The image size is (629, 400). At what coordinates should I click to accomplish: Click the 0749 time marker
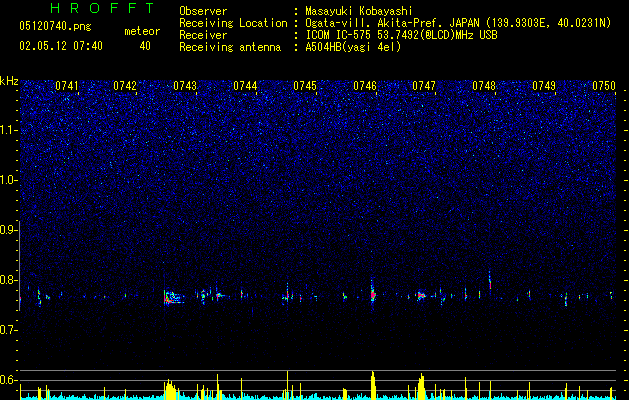544,86
